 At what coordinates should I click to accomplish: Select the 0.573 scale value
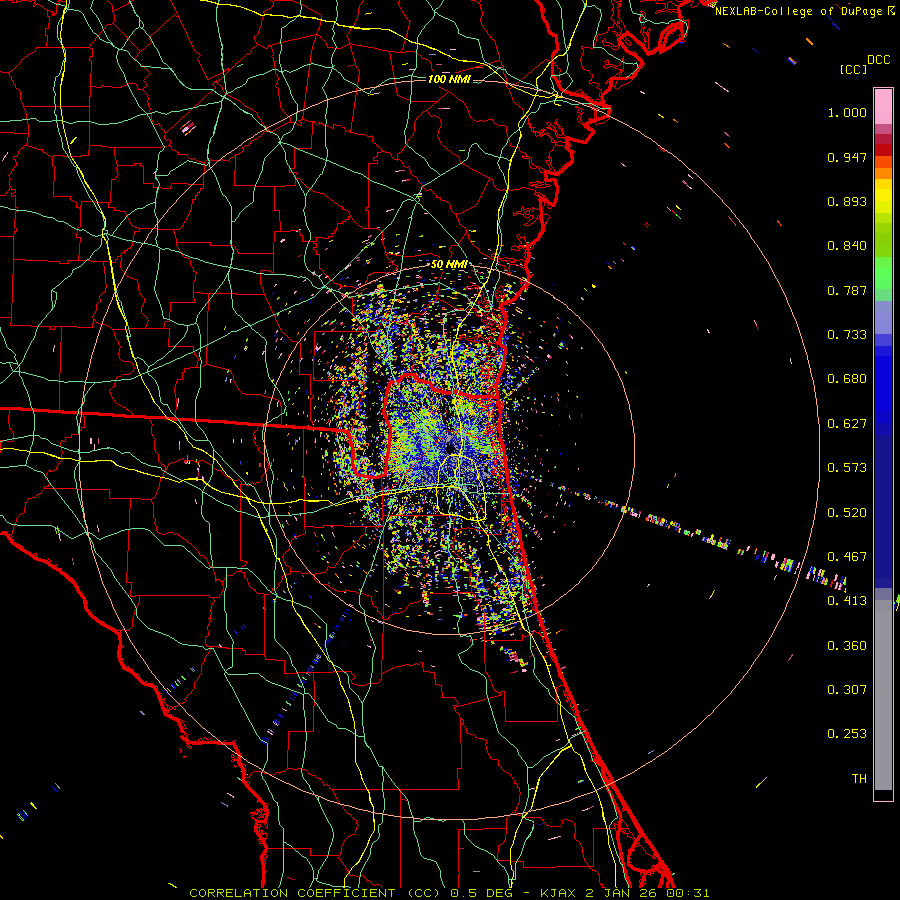click(x=847, y=468)
